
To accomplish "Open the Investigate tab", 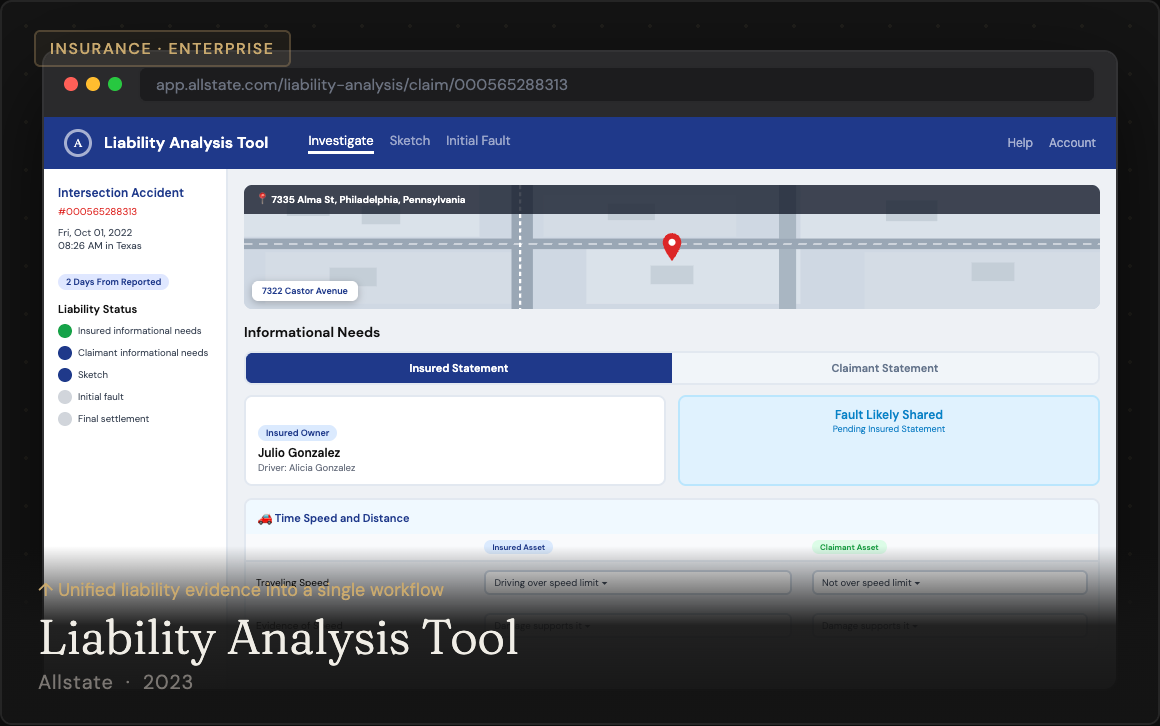I will click(340, 141).
